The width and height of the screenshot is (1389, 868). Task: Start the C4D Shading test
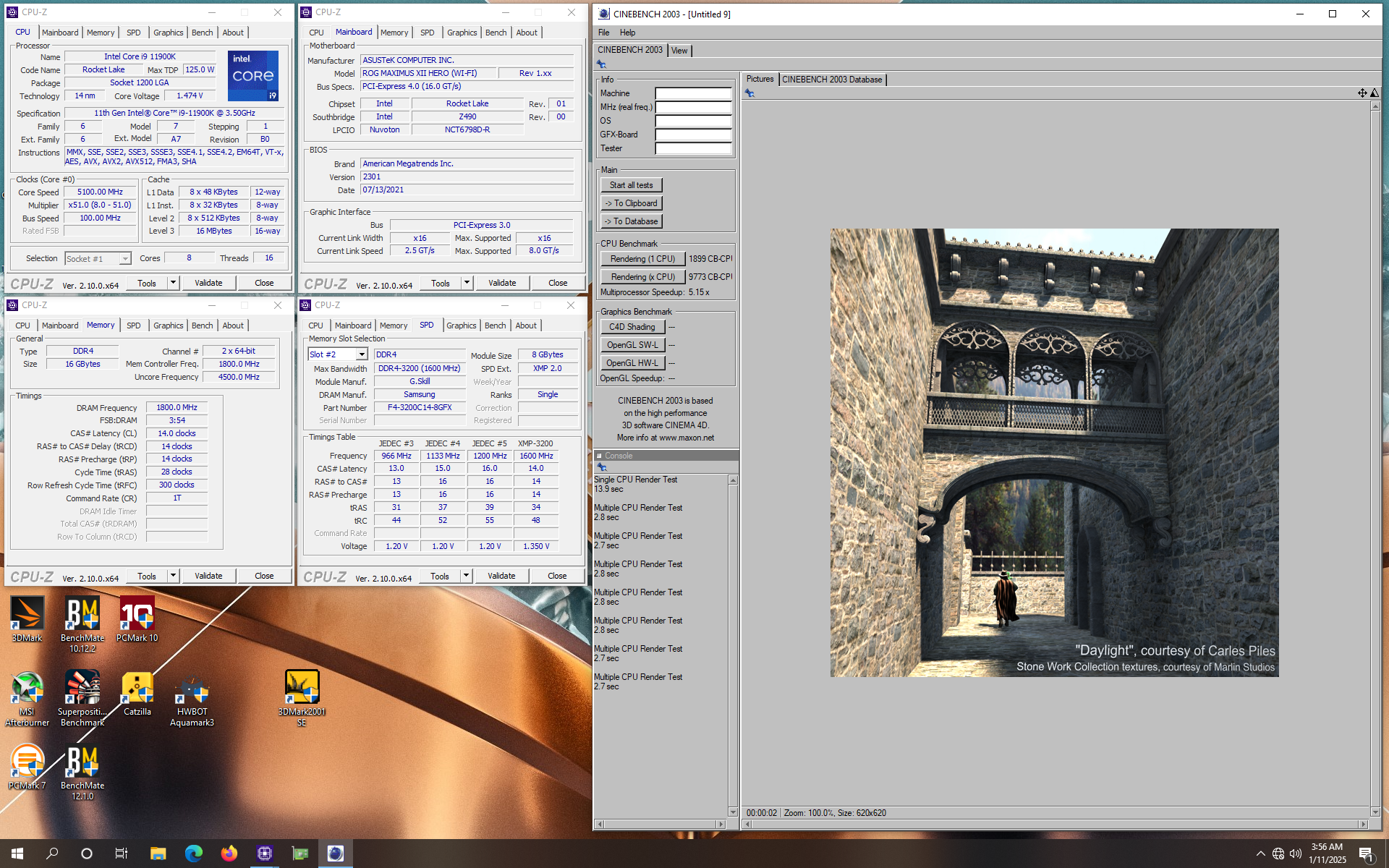[632, 327]
